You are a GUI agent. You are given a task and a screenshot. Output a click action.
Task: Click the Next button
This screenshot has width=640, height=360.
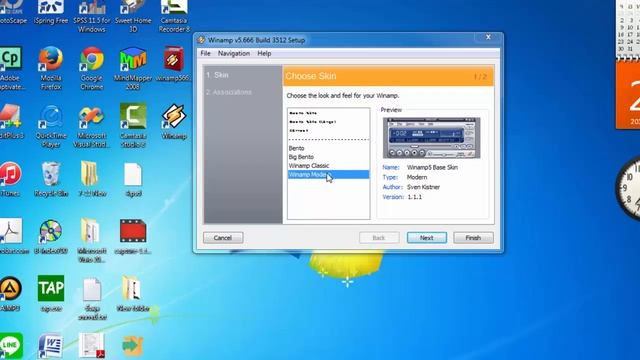tap(427, 238)
